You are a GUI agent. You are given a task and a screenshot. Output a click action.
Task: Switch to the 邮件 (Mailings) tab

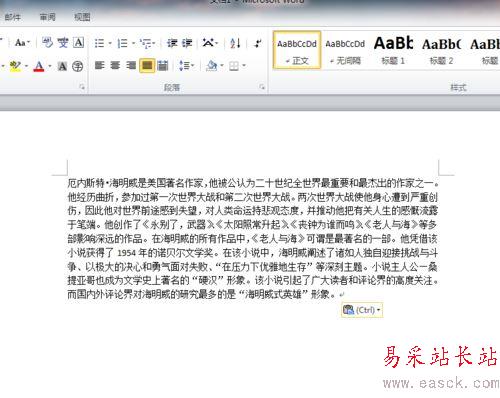[13, 17]
